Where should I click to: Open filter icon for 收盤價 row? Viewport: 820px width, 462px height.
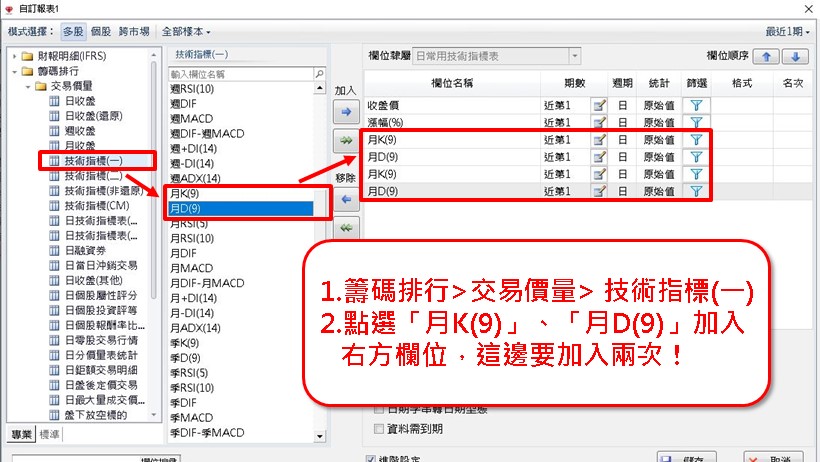(696, 104)
